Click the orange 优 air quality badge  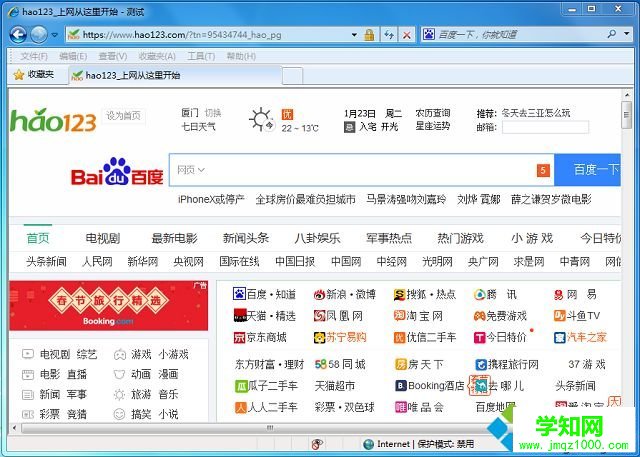pyautogui.click(x=287, y=114)
